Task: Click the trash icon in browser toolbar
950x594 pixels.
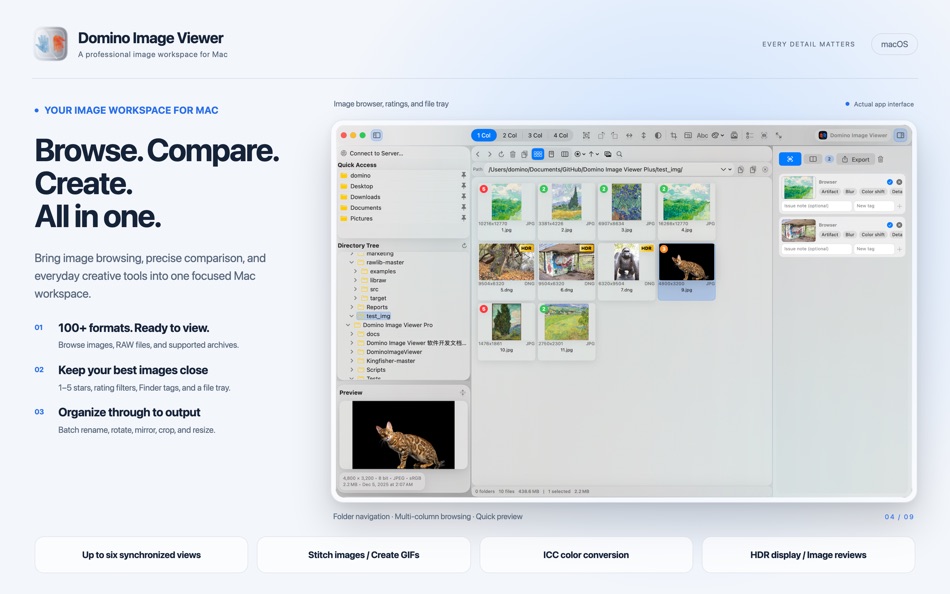Action: pos(513,154)
